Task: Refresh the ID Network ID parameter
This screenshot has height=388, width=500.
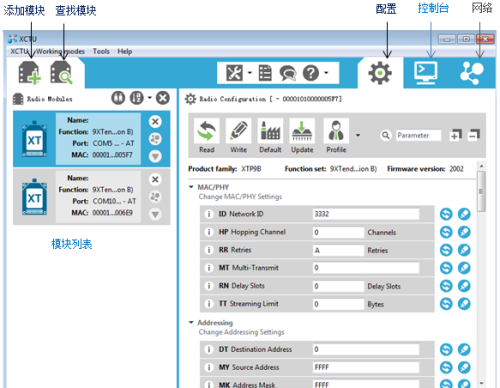Action: click(x=446, y=214)
